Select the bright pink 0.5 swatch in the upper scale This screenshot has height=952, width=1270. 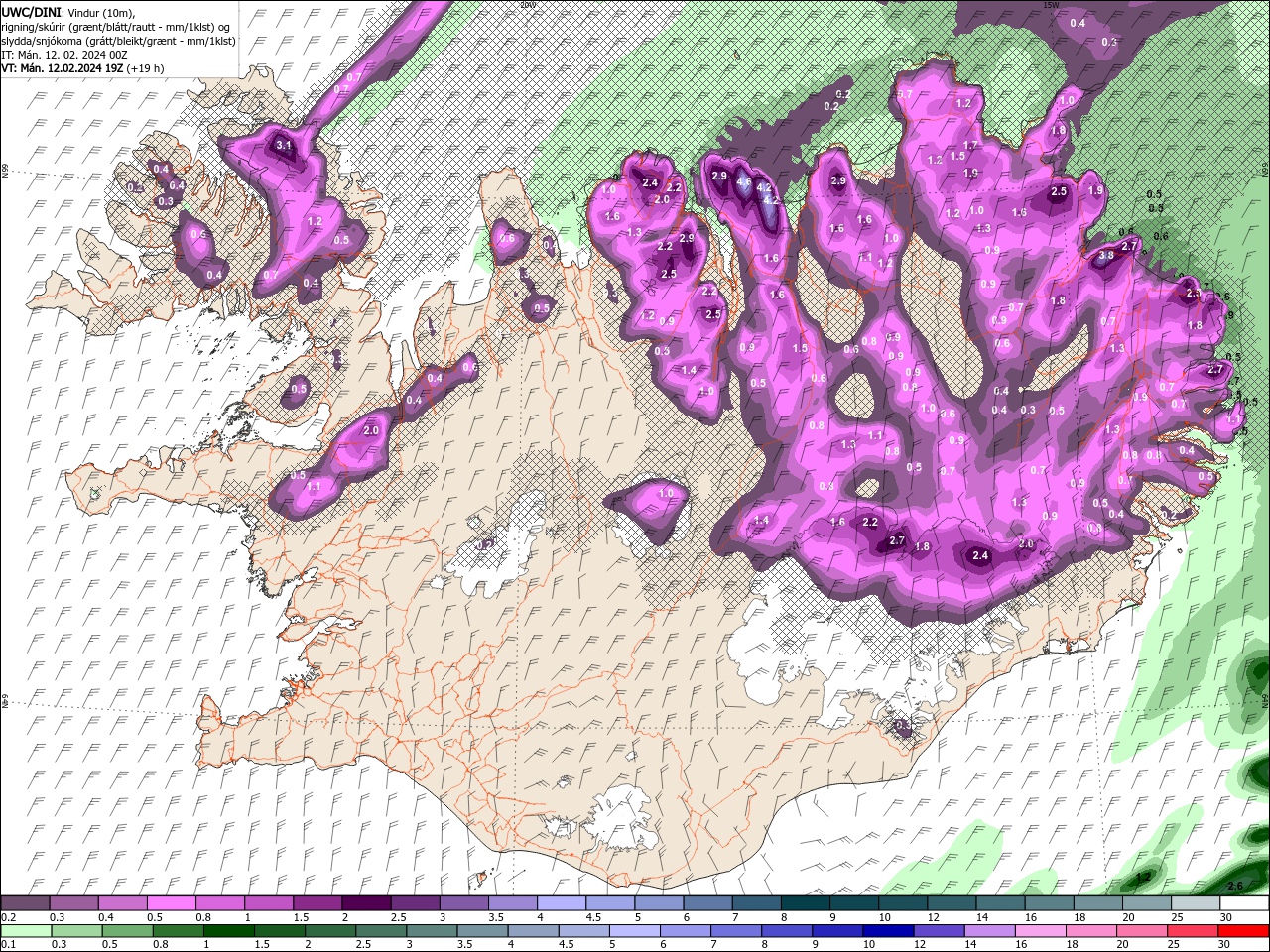[171, 903]
